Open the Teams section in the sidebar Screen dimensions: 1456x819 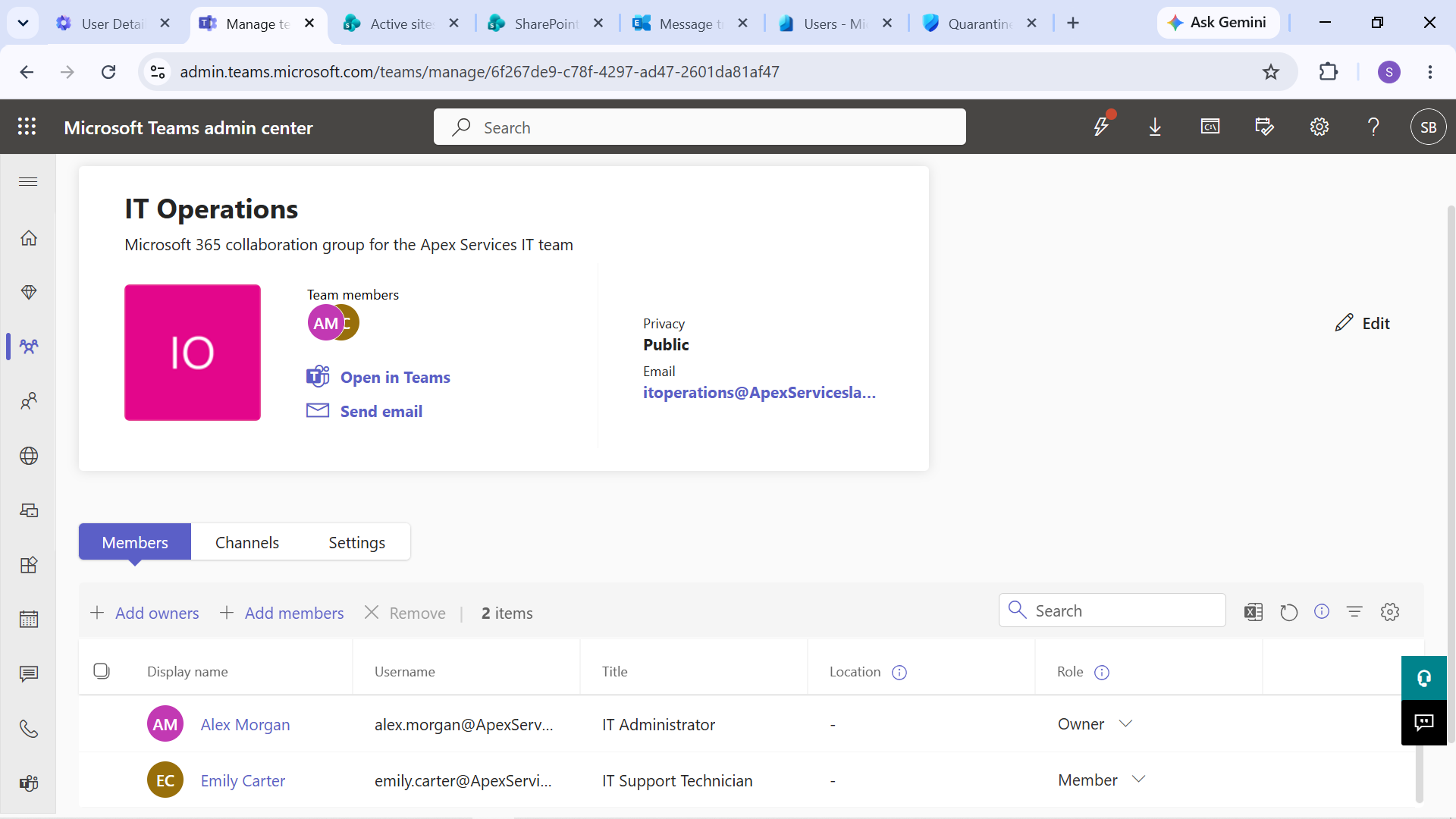(x=29, y=347)
